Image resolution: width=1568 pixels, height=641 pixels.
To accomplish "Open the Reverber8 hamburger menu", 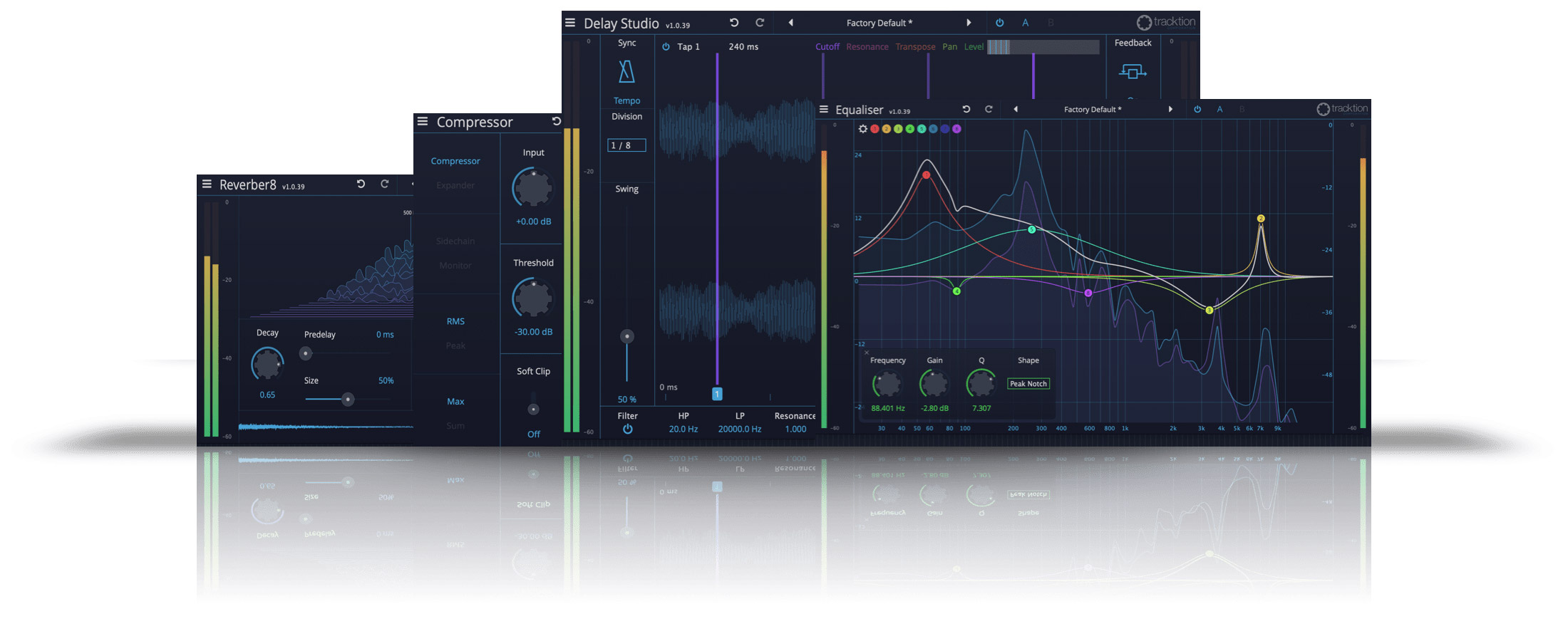I will pos(206,184).
